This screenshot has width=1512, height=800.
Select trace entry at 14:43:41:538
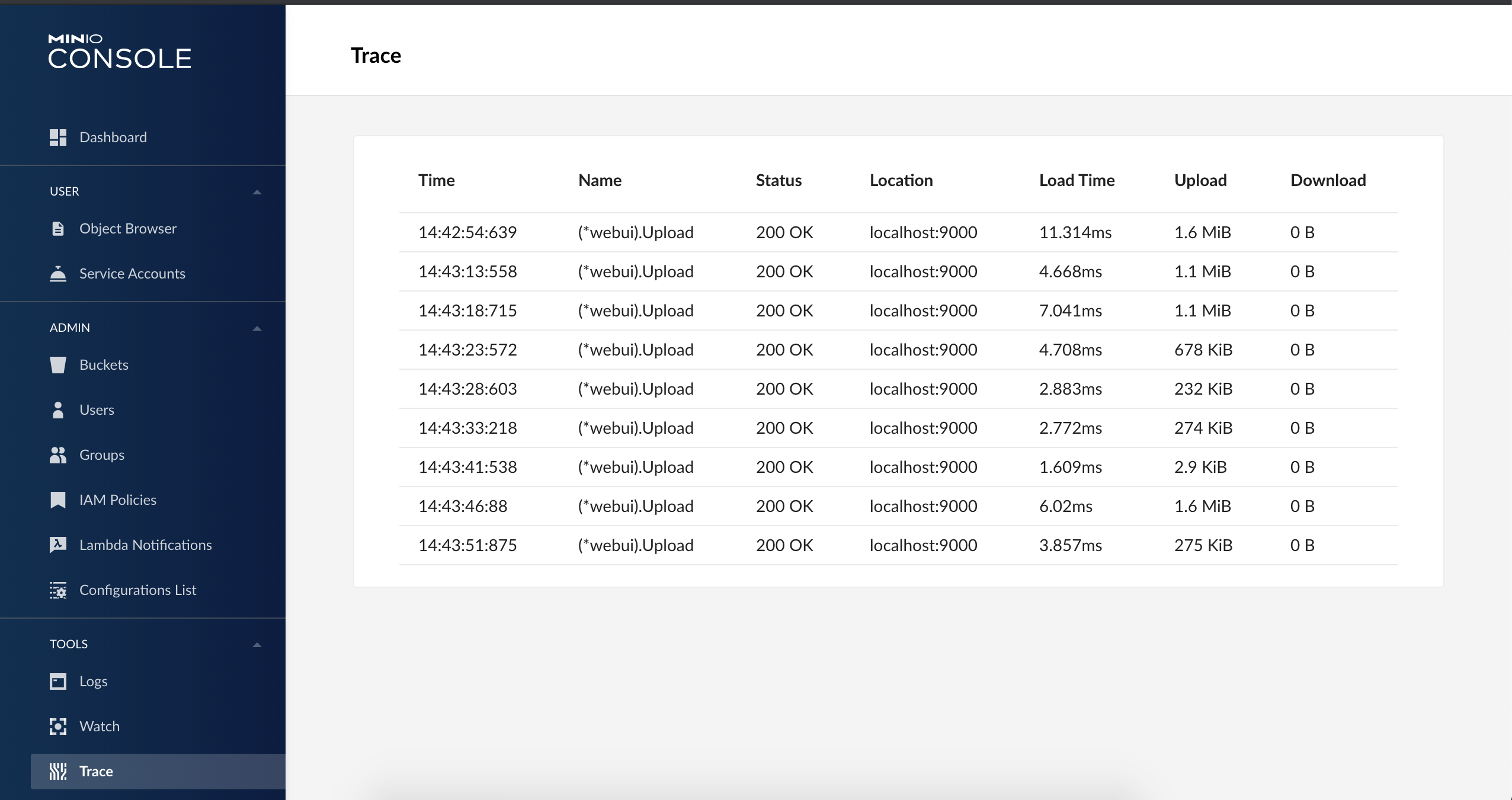tap(899, 467)
